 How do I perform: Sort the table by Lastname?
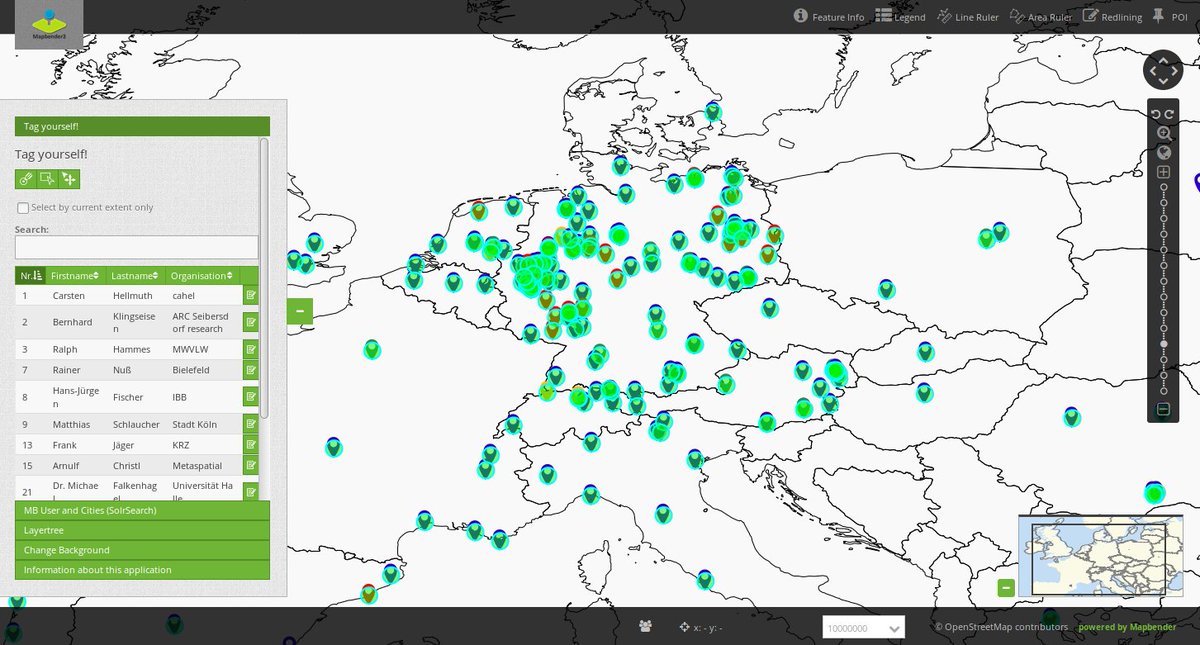pyautogui.click(x=135, y=275)
